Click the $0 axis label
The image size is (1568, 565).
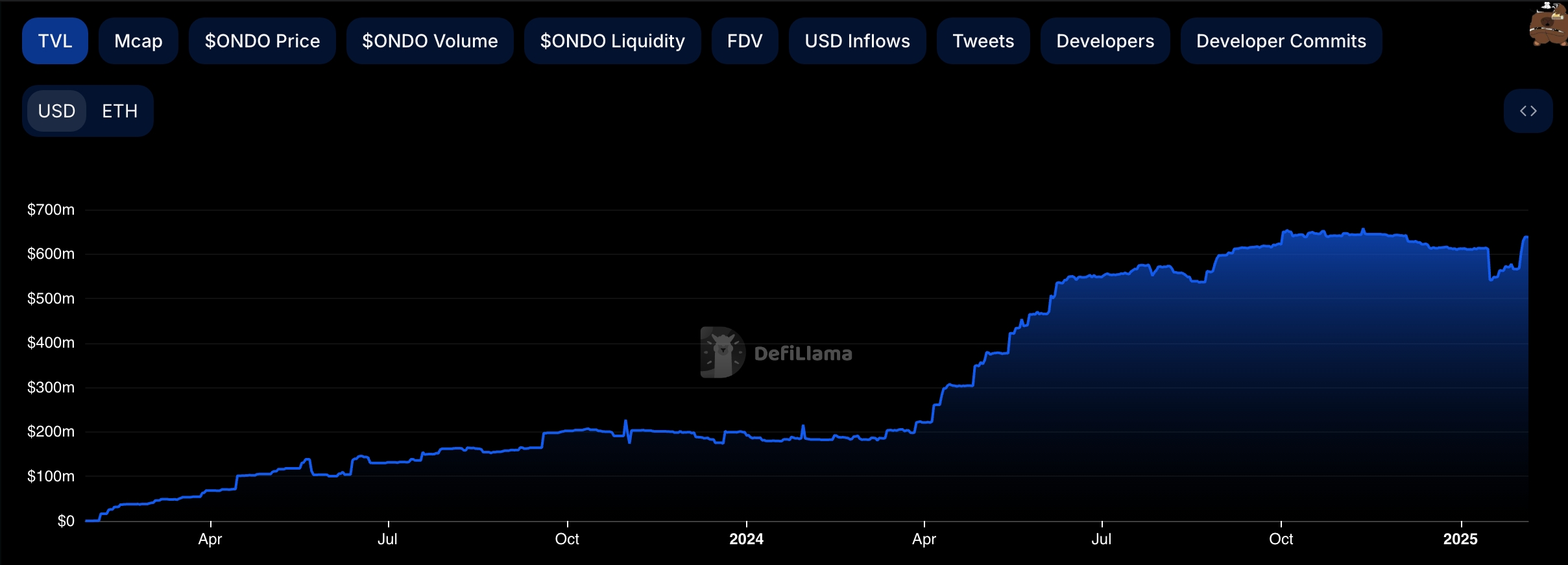(66, 521)
